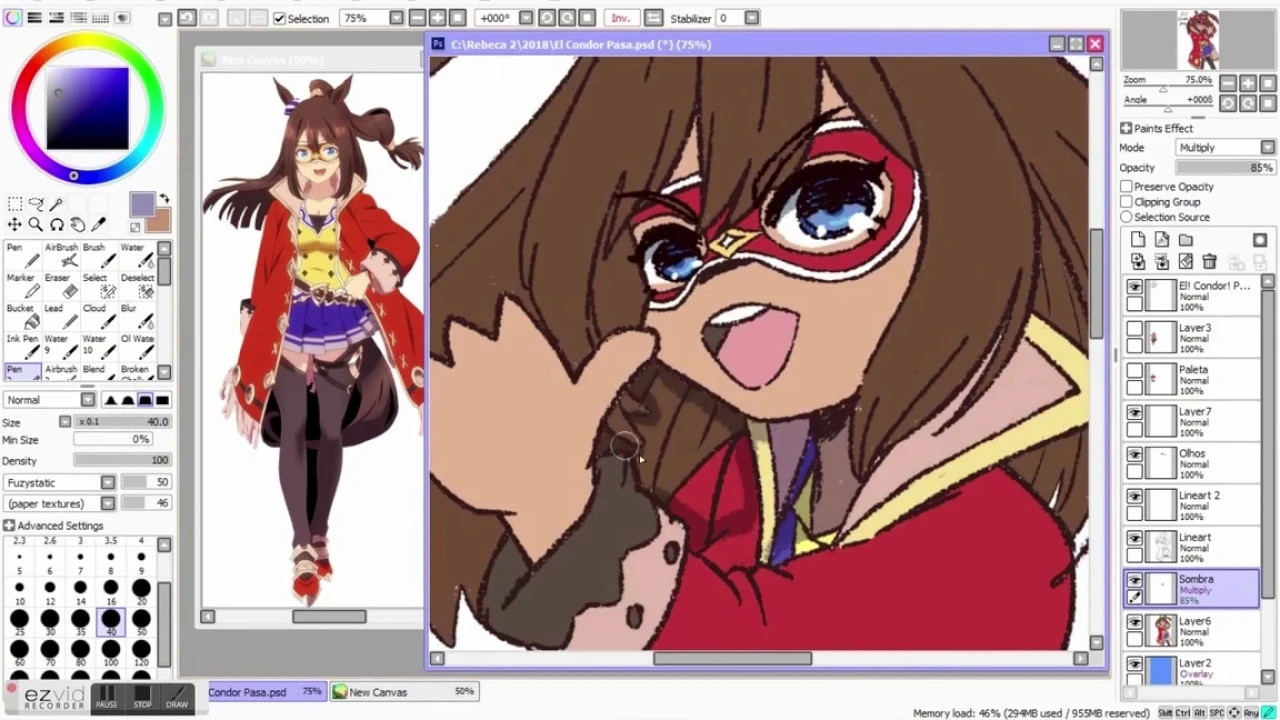Select the brush size 50 preset
The height and width of the screenshot is (720, 1280).
(141, 625)
